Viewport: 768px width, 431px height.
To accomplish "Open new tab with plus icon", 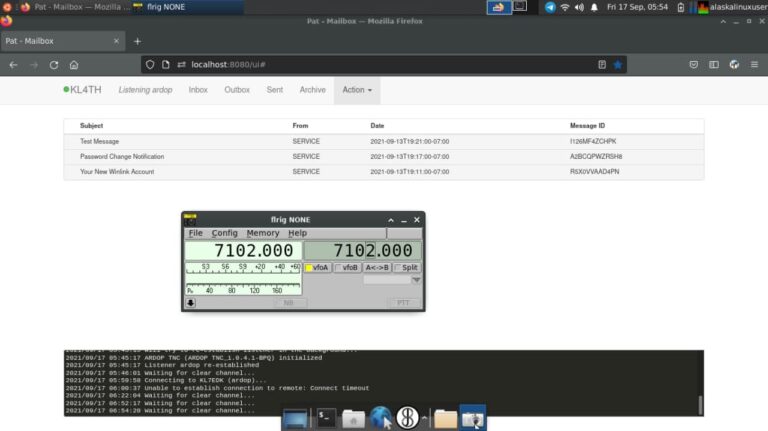I will click(137, 41).
